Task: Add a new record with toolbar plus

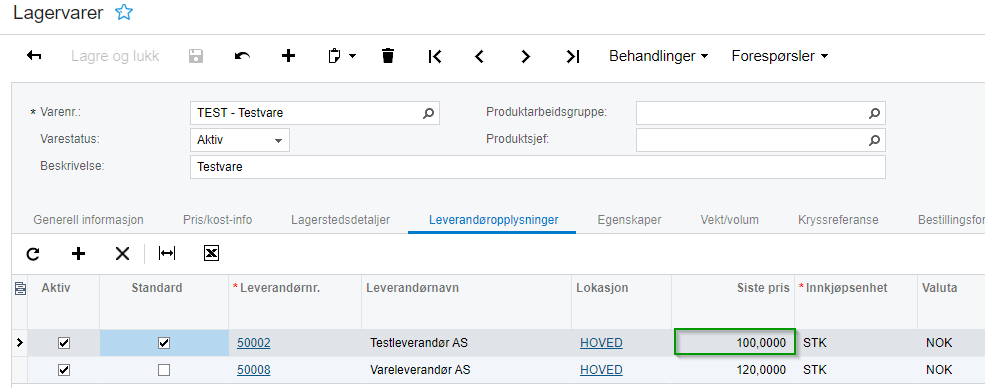Action: [x=288, y=56]
